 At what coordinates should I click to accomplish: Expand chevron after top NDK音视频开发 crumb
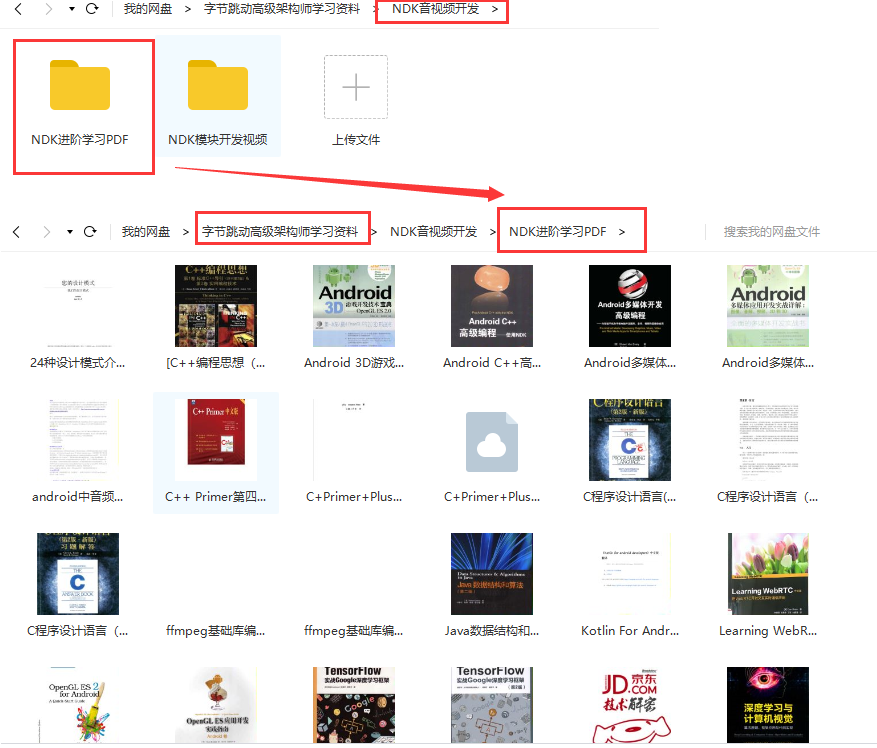pyautogui.click(x=495, y=9)
